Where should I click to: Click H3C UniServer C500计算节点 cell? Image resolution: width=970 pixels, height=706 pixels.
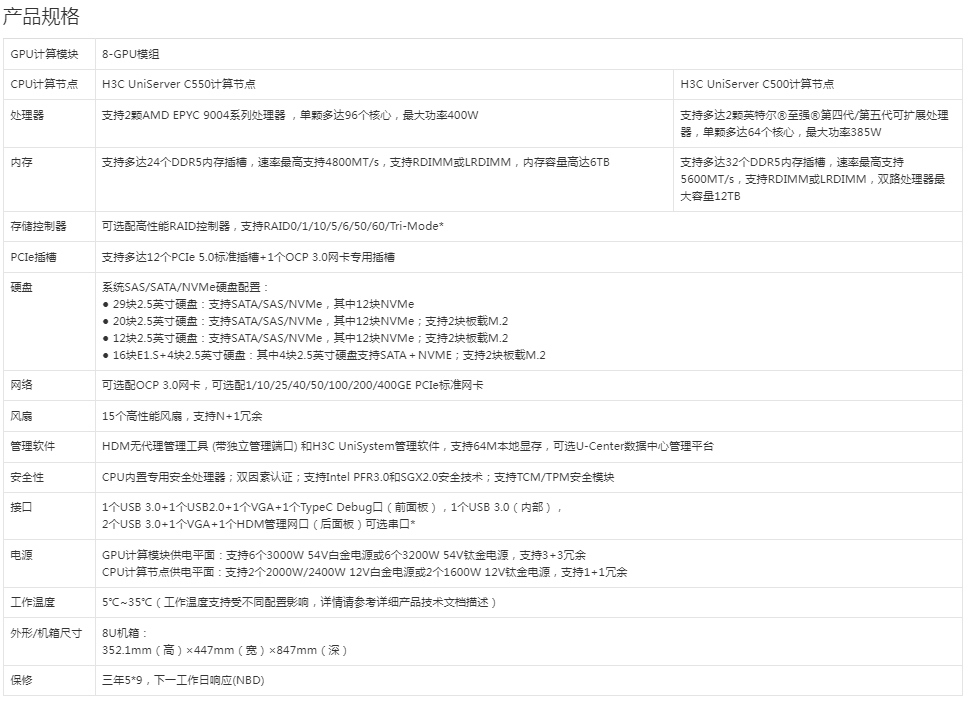tap(757, 84)
